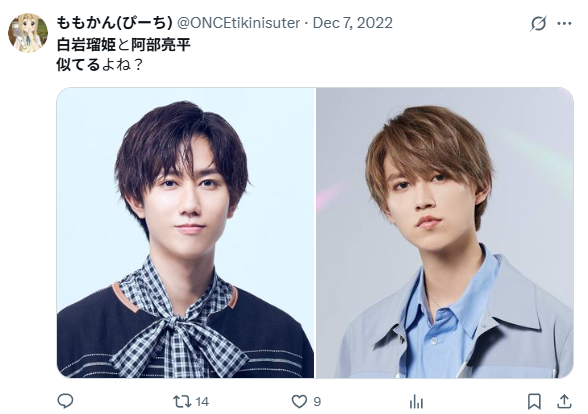Screen dimensions: 588x414
Task: Open the reply icon under the tweet
Action: tap(65, 401)
